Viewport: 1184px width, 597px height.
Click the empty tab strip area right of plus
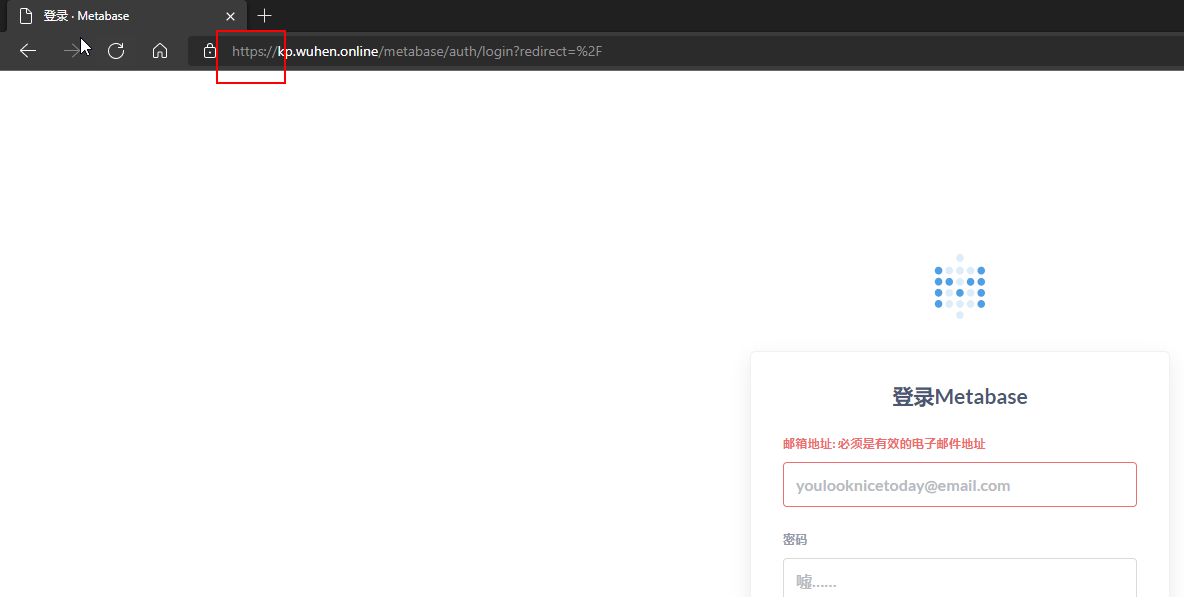tap(700, 16)
